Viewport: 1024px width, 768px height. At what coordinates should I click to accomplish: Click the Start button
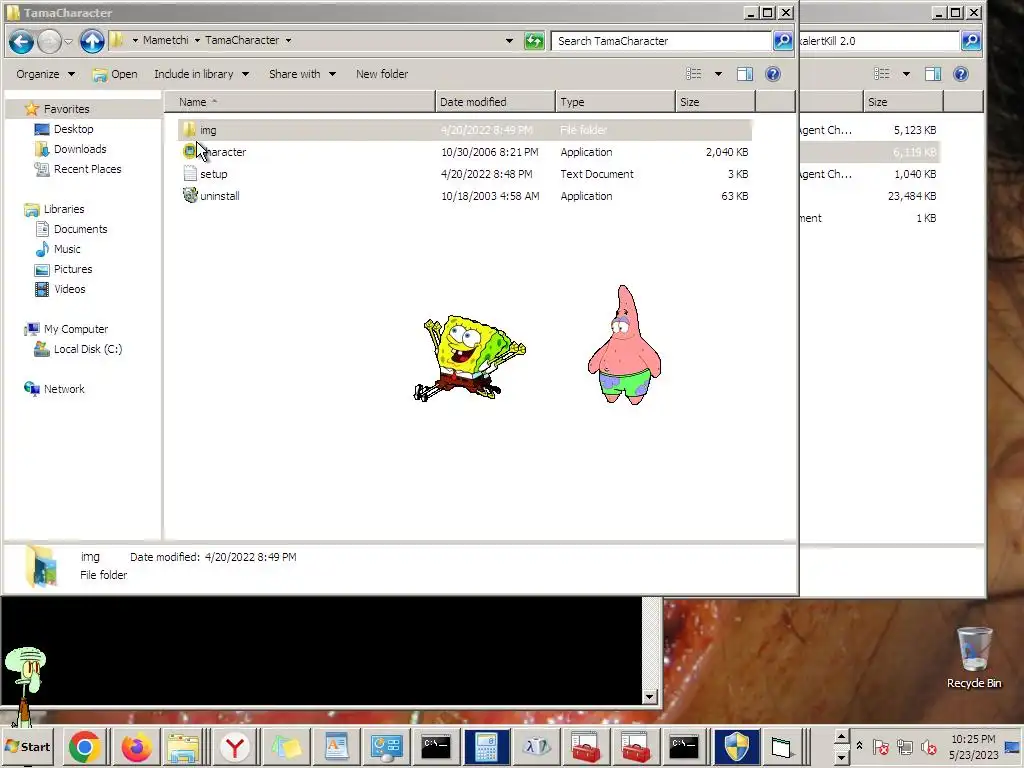[27, 746]
